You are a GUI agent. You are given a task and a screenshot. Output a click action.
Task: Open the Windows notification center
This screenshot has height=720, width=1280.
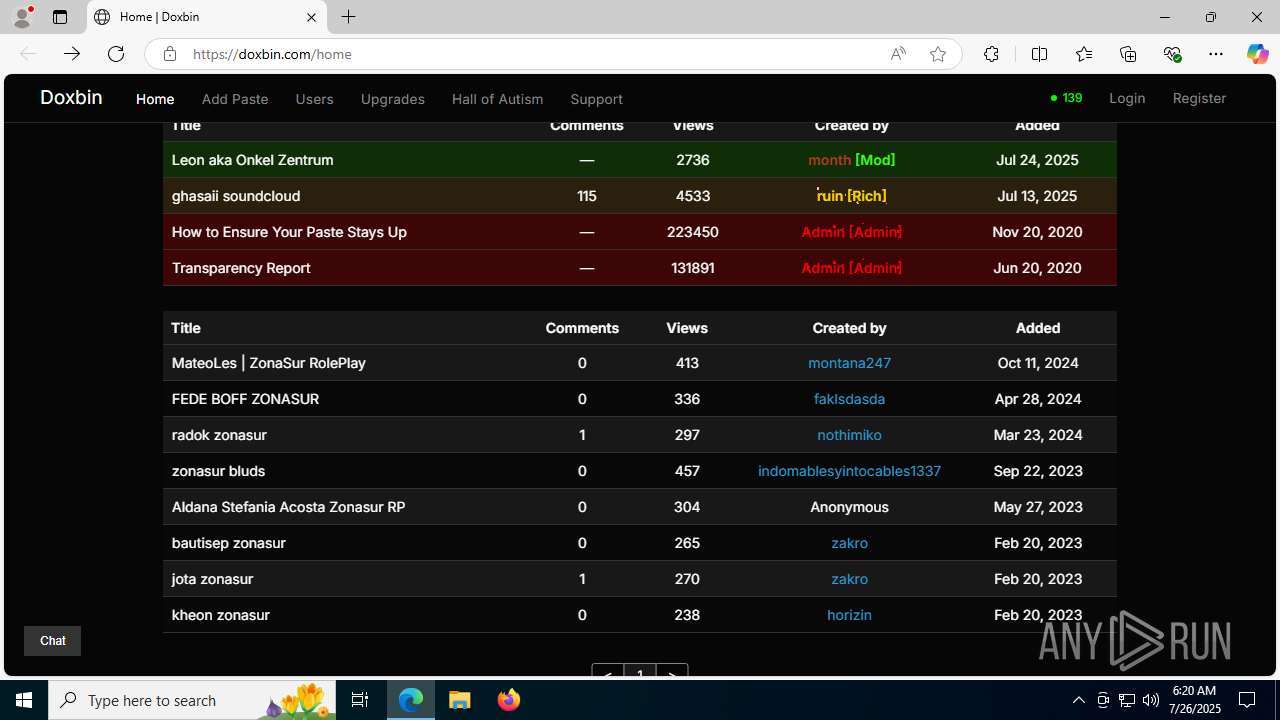tap(1247, 700)
